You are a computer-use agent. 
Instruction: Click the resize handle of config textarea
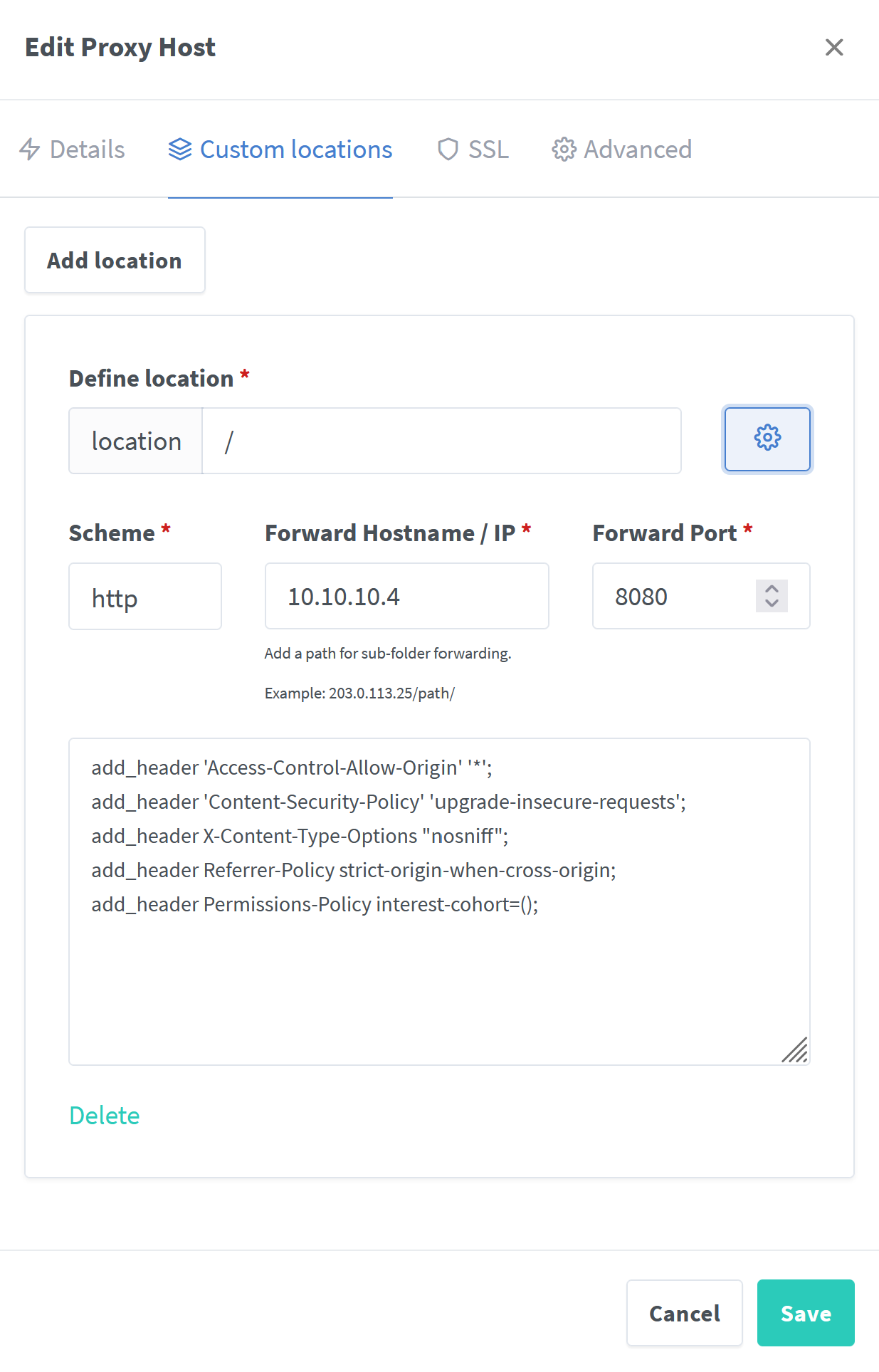pos(796,1051)
